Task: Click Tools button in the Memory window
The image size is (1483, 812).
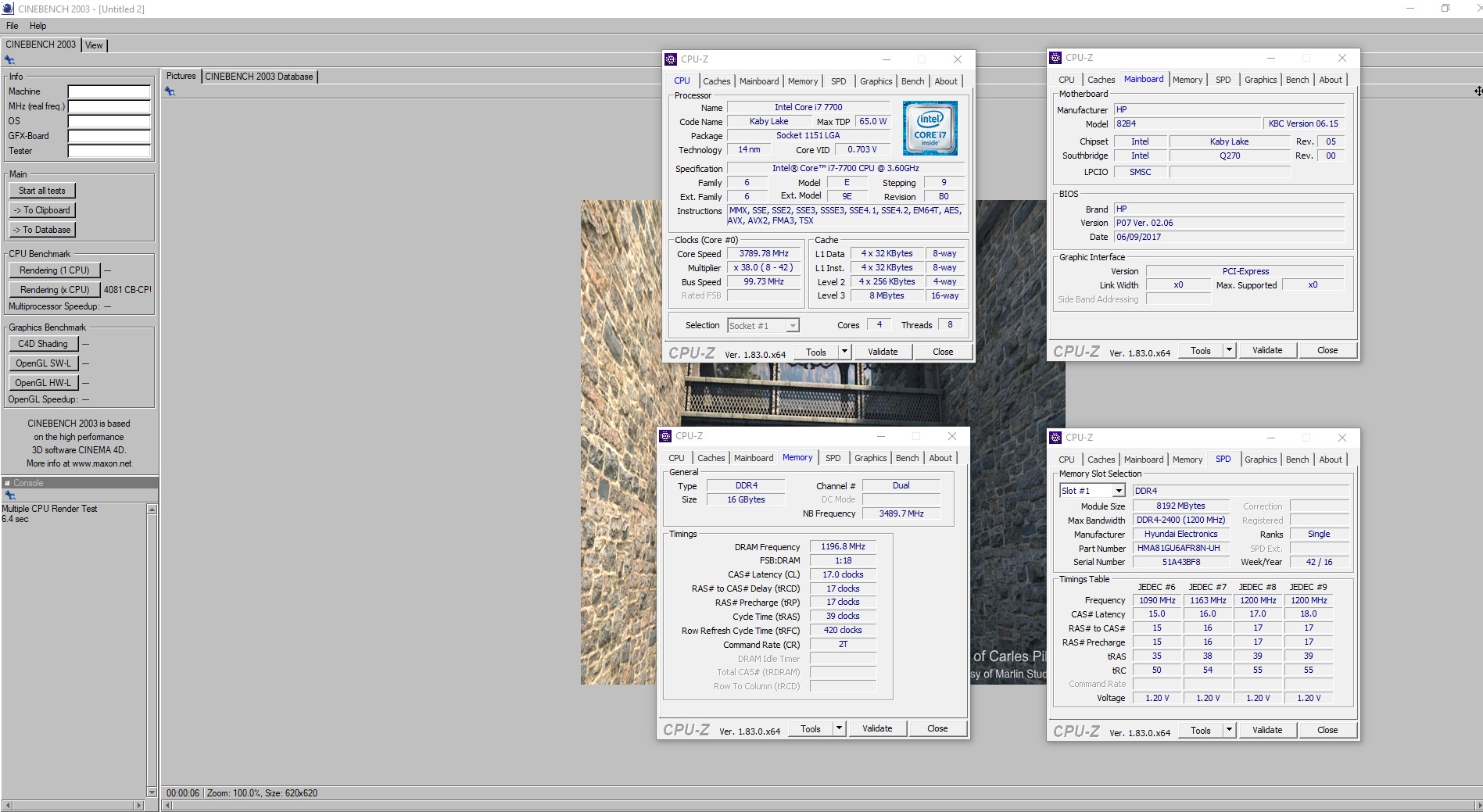Action: tap(811, 728)
